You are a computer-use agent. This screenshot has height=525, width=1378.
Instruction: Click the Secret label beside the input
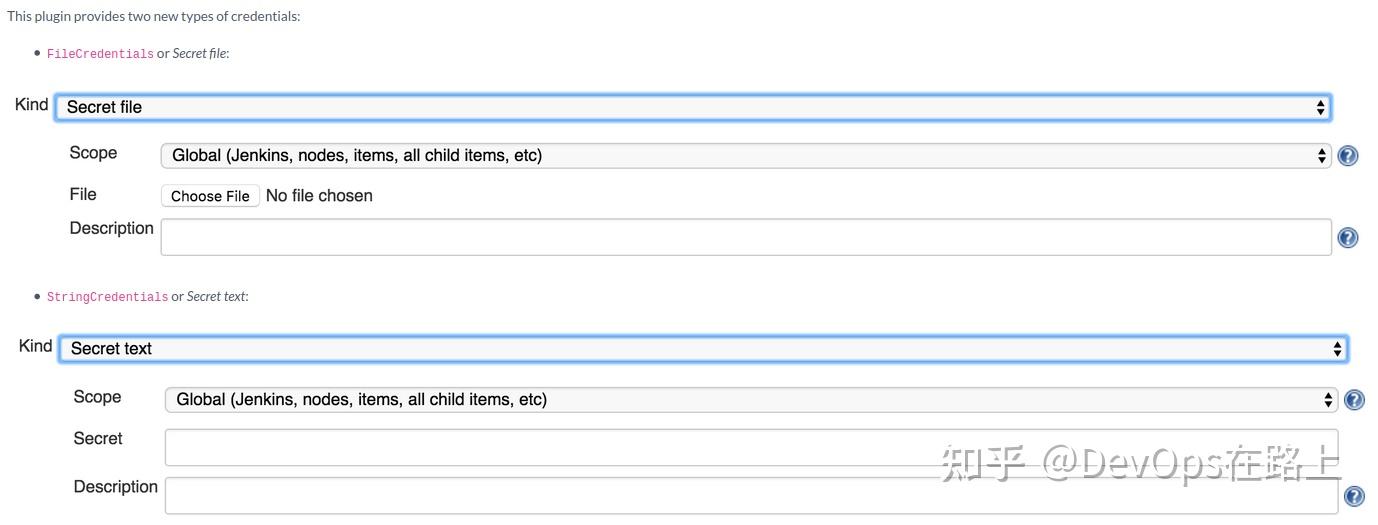tap(98, 438)
